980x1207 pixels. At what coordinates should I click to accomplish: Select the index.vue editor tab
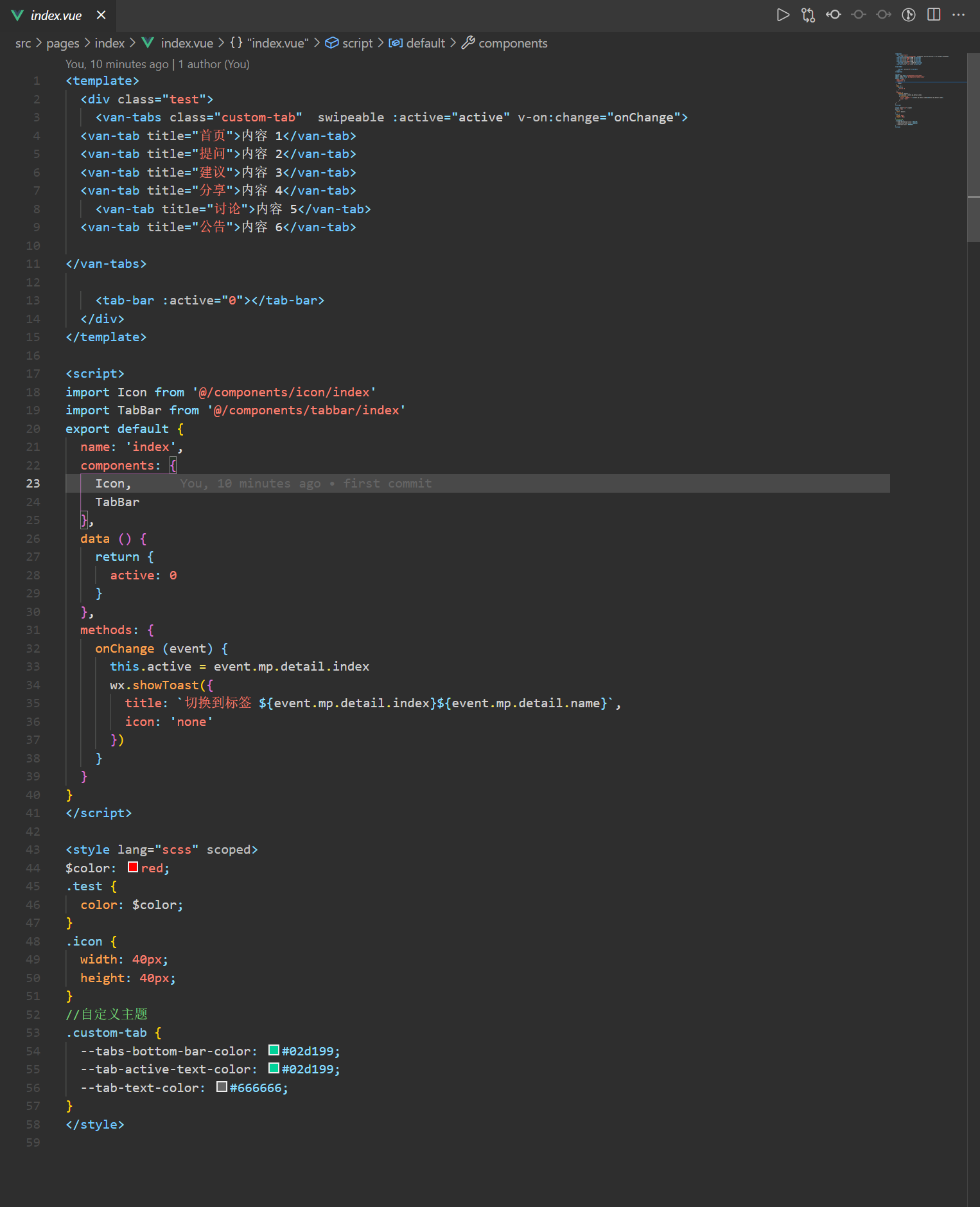pos(58,15)
